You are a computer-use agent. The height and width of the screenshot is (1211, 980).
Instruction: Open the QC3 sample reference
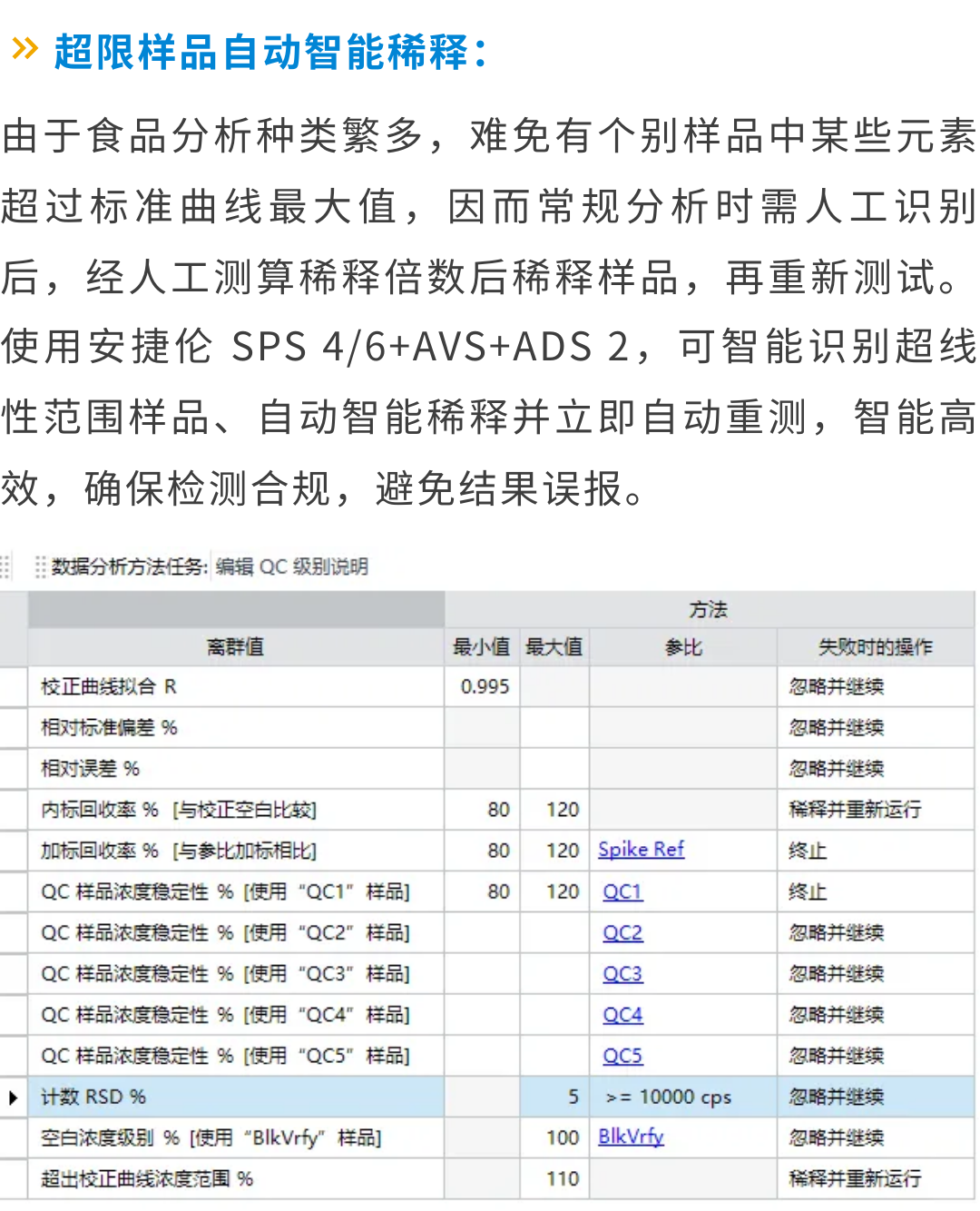click(x=622, y=973)
